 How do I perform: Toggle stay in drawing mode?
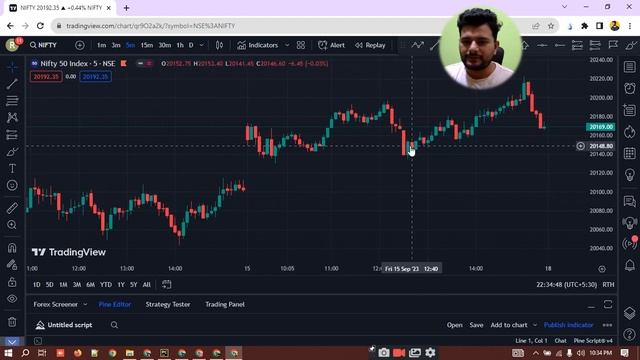click(x=12, y=265)
